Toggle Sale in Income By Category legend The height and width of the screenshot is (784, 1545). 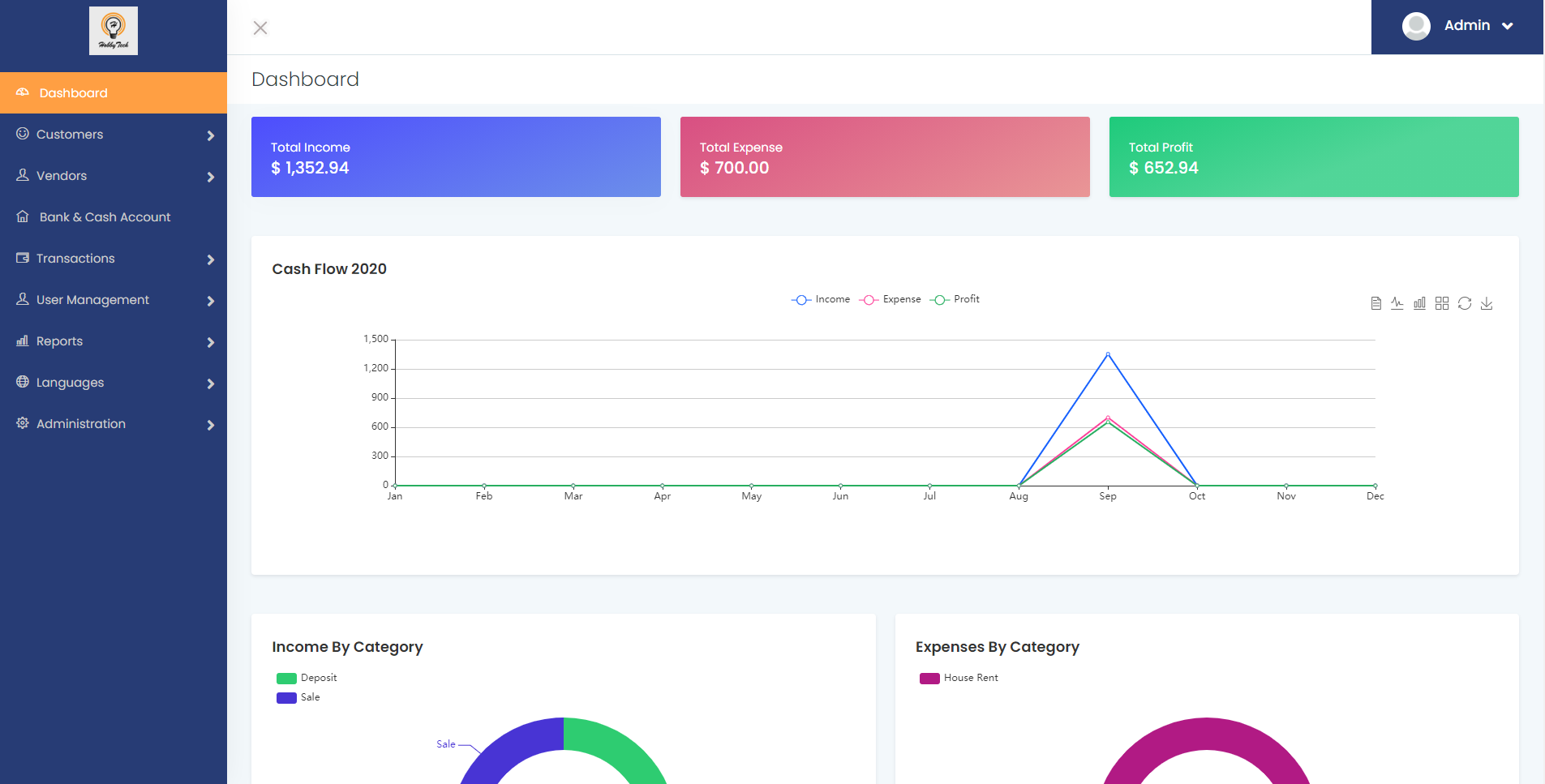click(x=298, y=697)
